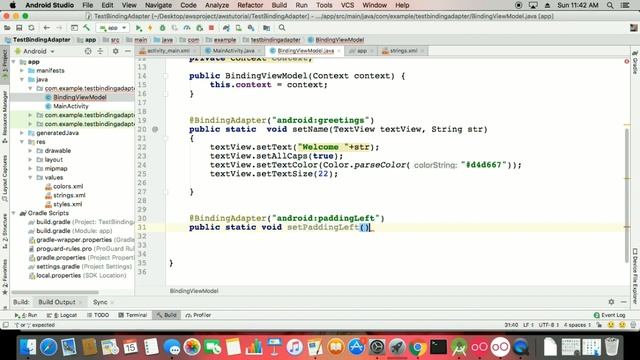Viewport: 640px width, 360px height.
Task: Click the editor vertical scrollbar
Action: pos(627,195)
